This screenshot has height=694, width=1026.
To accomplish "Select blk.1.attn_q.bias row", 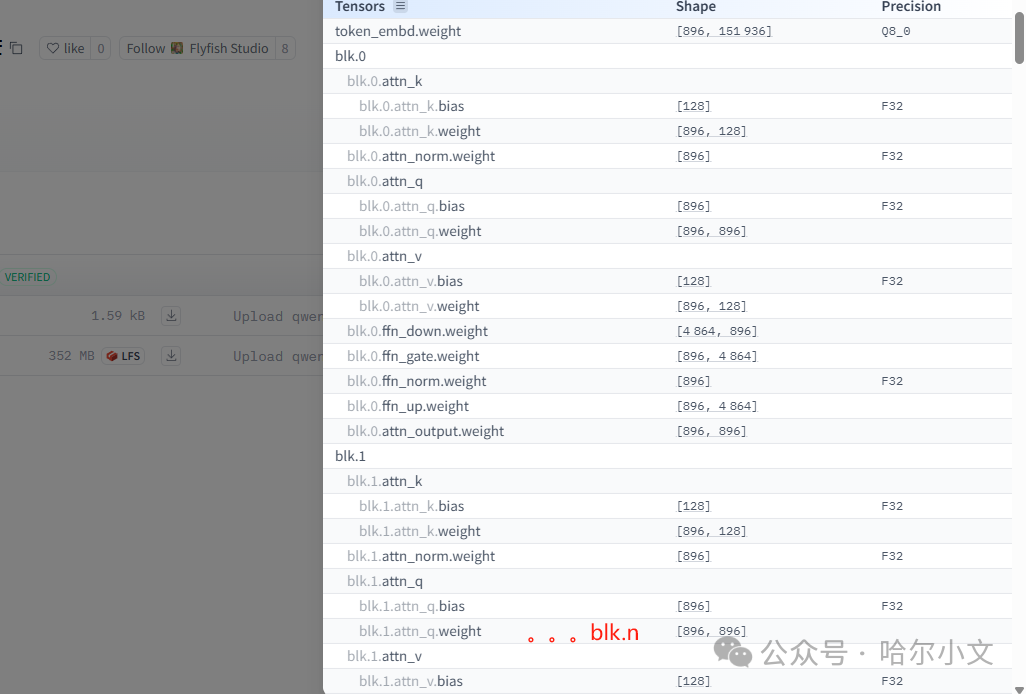I will [x=667, y=606].
